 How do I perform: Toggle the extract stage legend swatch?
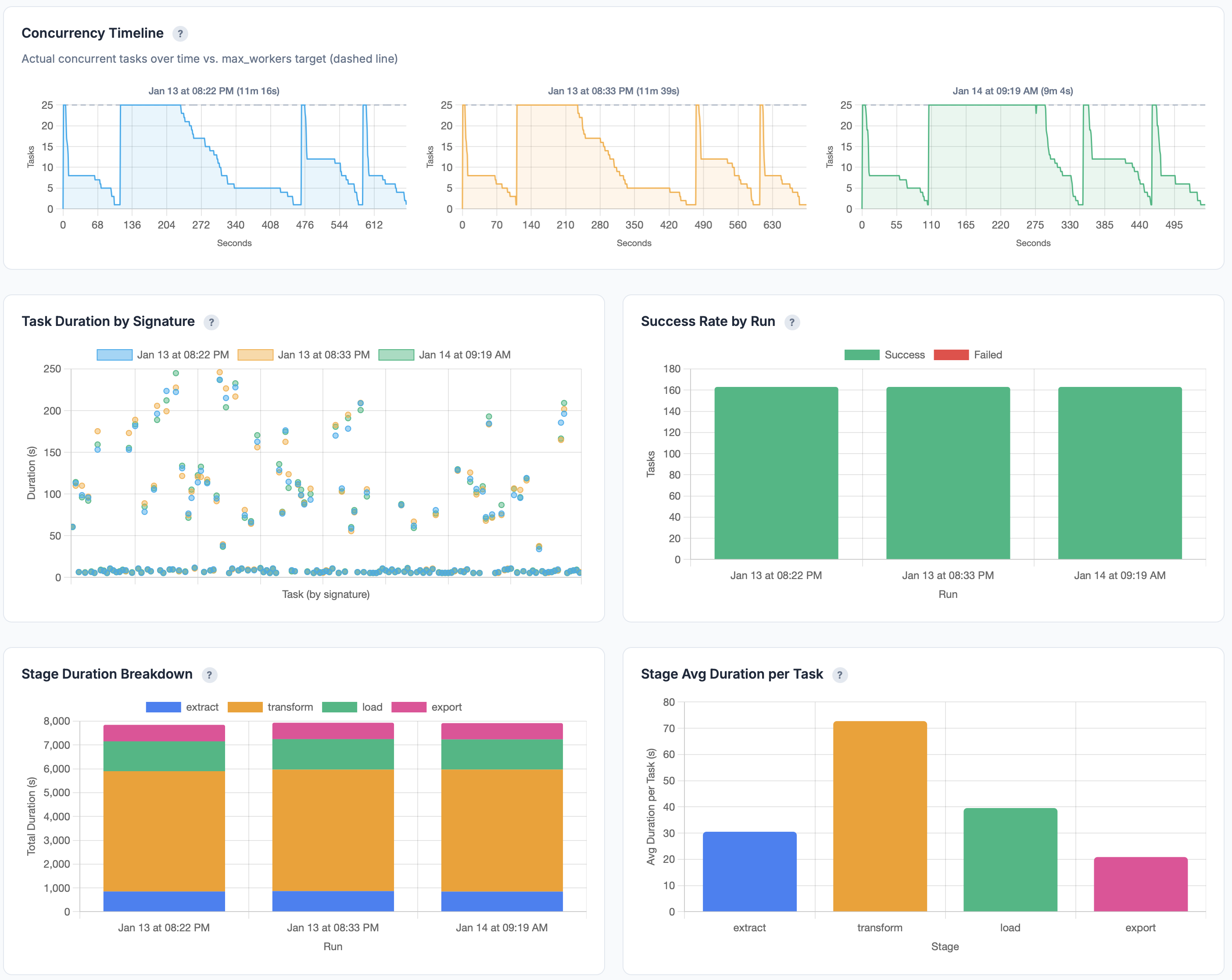click(x=163, y=707)
